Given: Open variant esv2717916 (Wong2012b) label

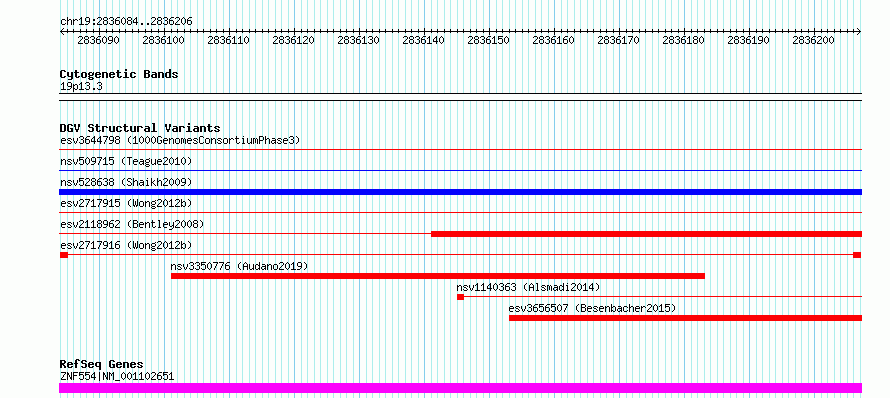Looking at the screenshot, I should [126, 245].
